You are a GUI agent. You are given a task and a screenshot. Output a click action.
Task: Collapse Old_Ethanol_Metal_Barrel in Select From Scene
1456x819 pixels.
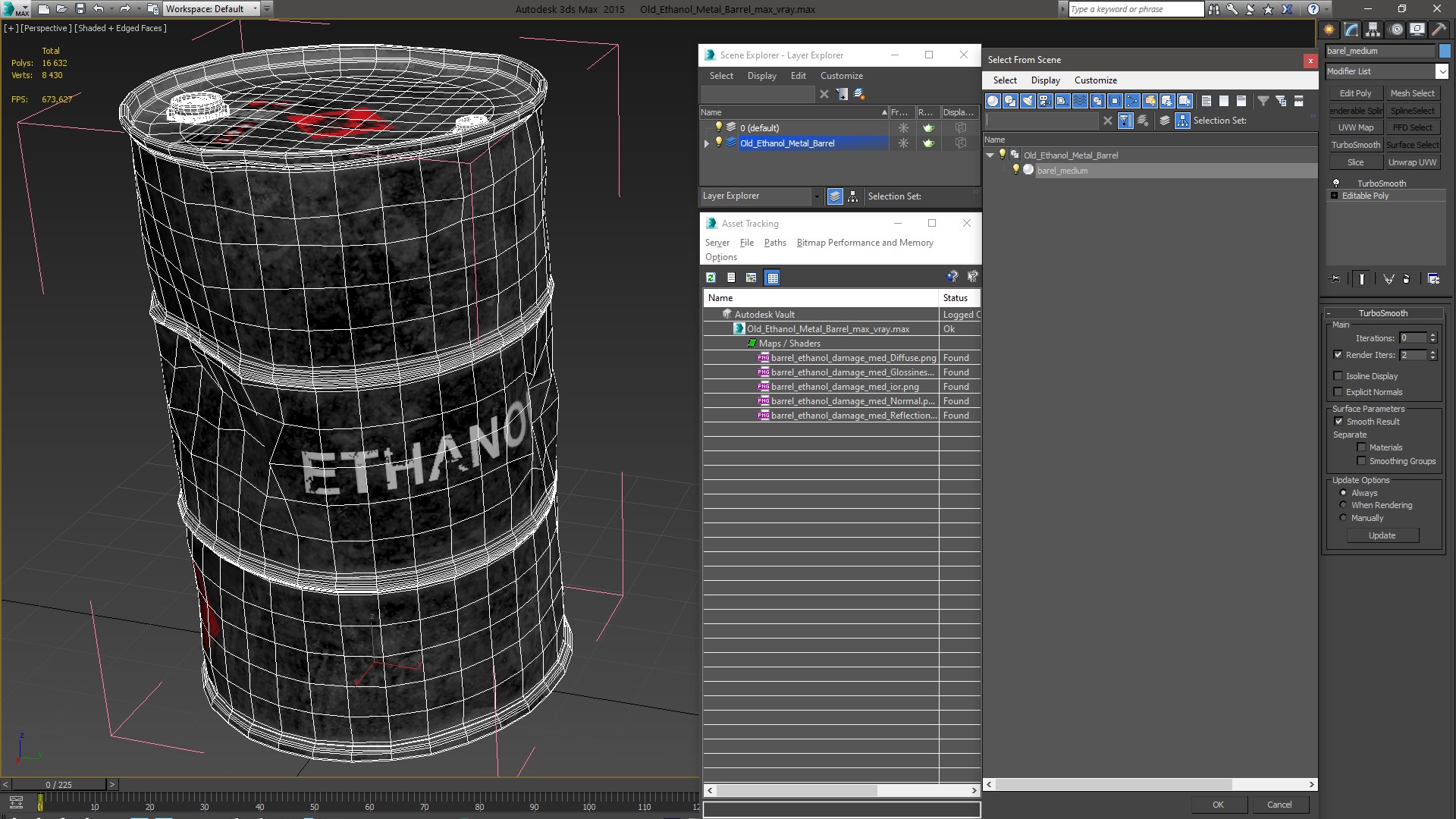click(x=990, y=155)
